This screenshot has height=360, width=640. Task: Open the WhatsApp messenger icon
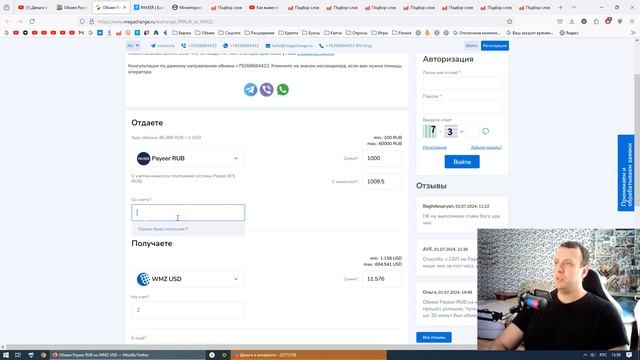283,89
